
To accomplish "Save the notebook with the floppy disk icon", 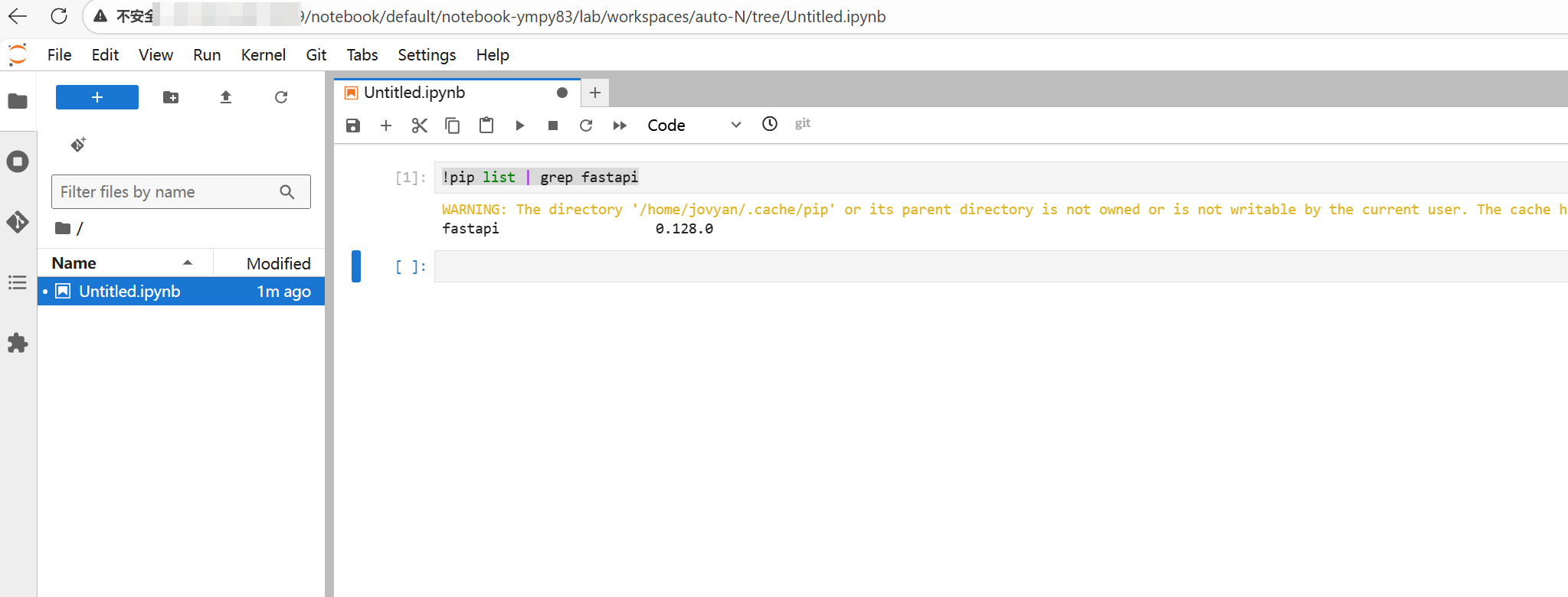I will point(352,126).
